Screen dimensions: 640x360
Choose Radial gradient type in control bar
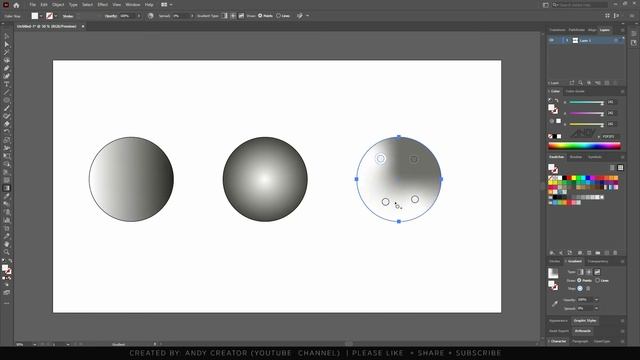233,16
